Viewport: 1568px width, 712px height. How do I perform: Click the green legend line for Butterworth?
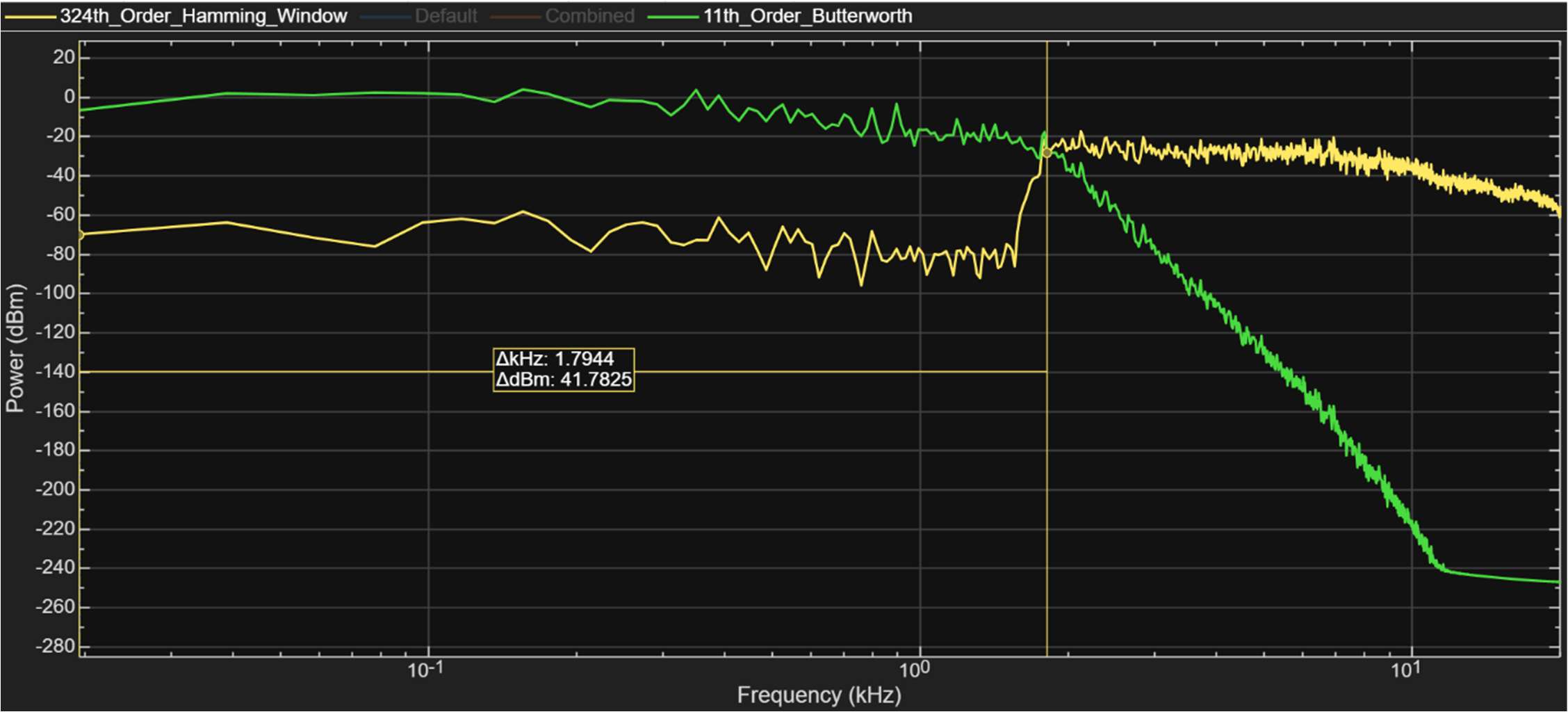pos(673,16)
